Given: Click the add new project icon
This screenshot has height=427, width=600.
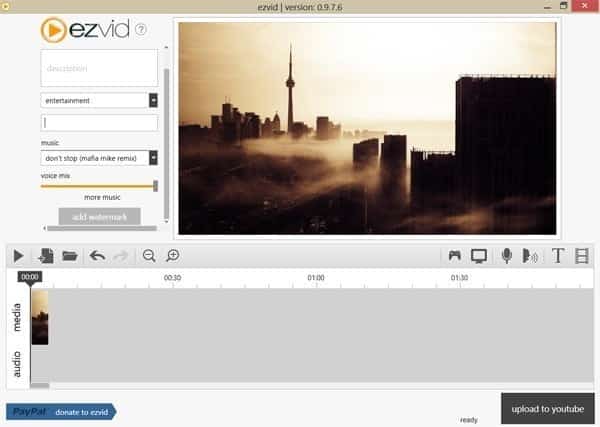Looking at the screenshot, I should click(x=46, y=256).
